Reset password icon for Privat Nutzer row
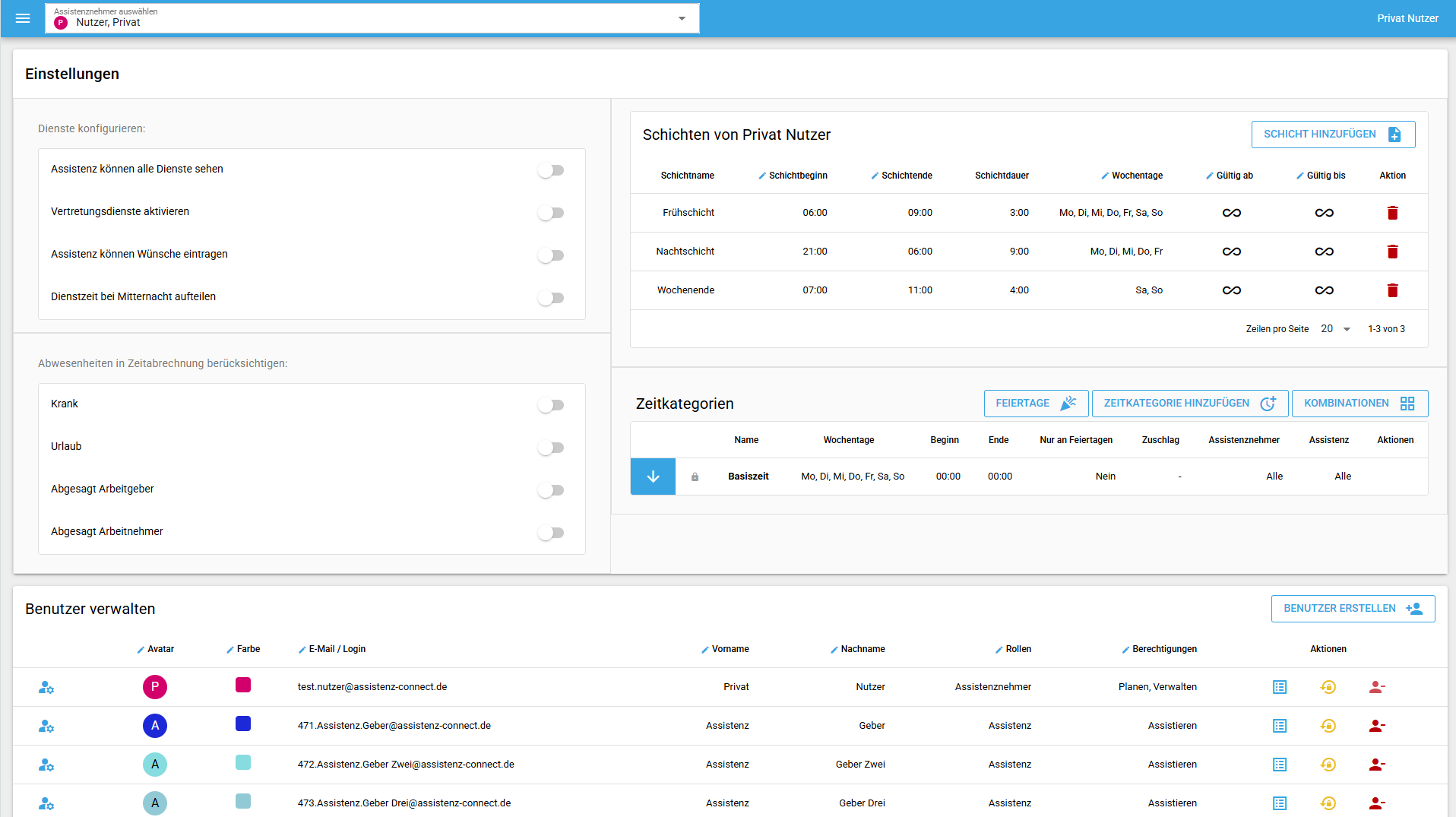Viewport: 1456px width, 817px height. 1328,687
